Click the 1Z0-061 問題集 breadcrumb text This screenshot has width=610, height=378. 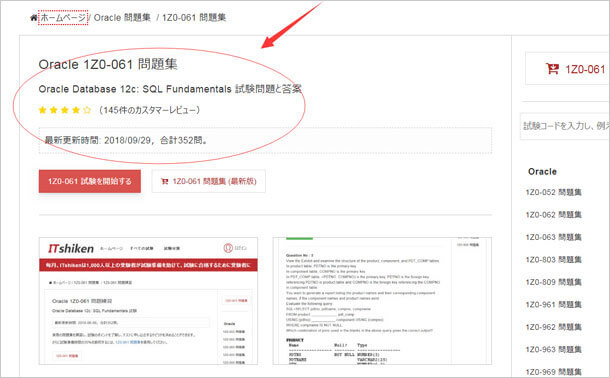(194, 18)
